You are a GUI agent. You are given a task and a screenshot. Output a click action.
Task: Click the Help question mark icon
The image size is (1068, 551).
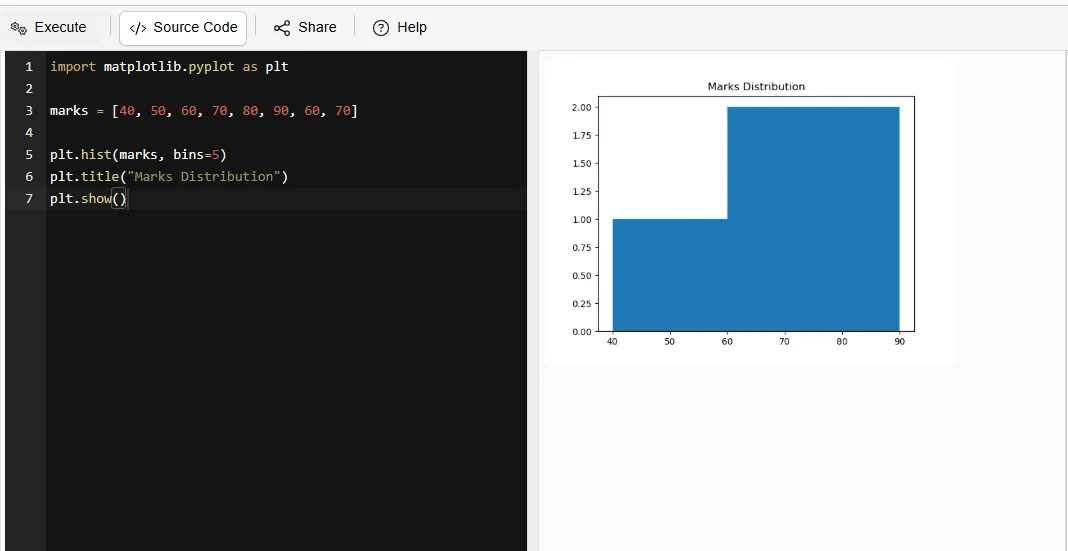pyautogui.click(x=381, y=28)
